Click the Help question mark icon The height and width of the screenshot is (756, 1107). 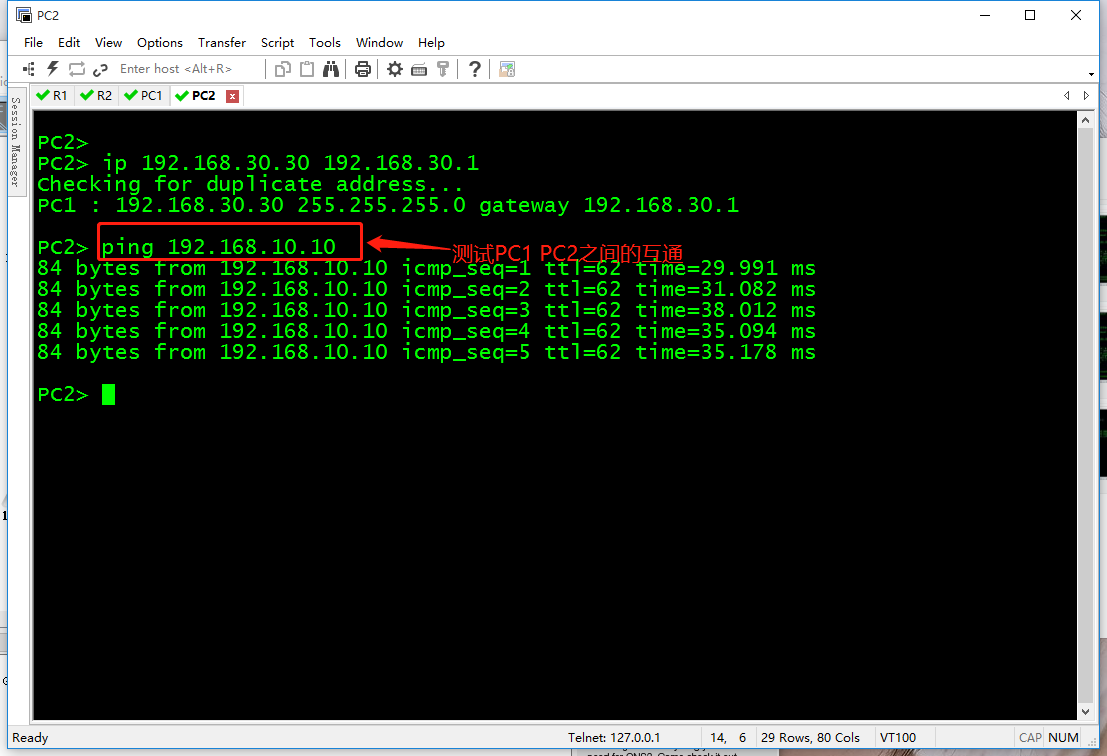tap(475, 69)
